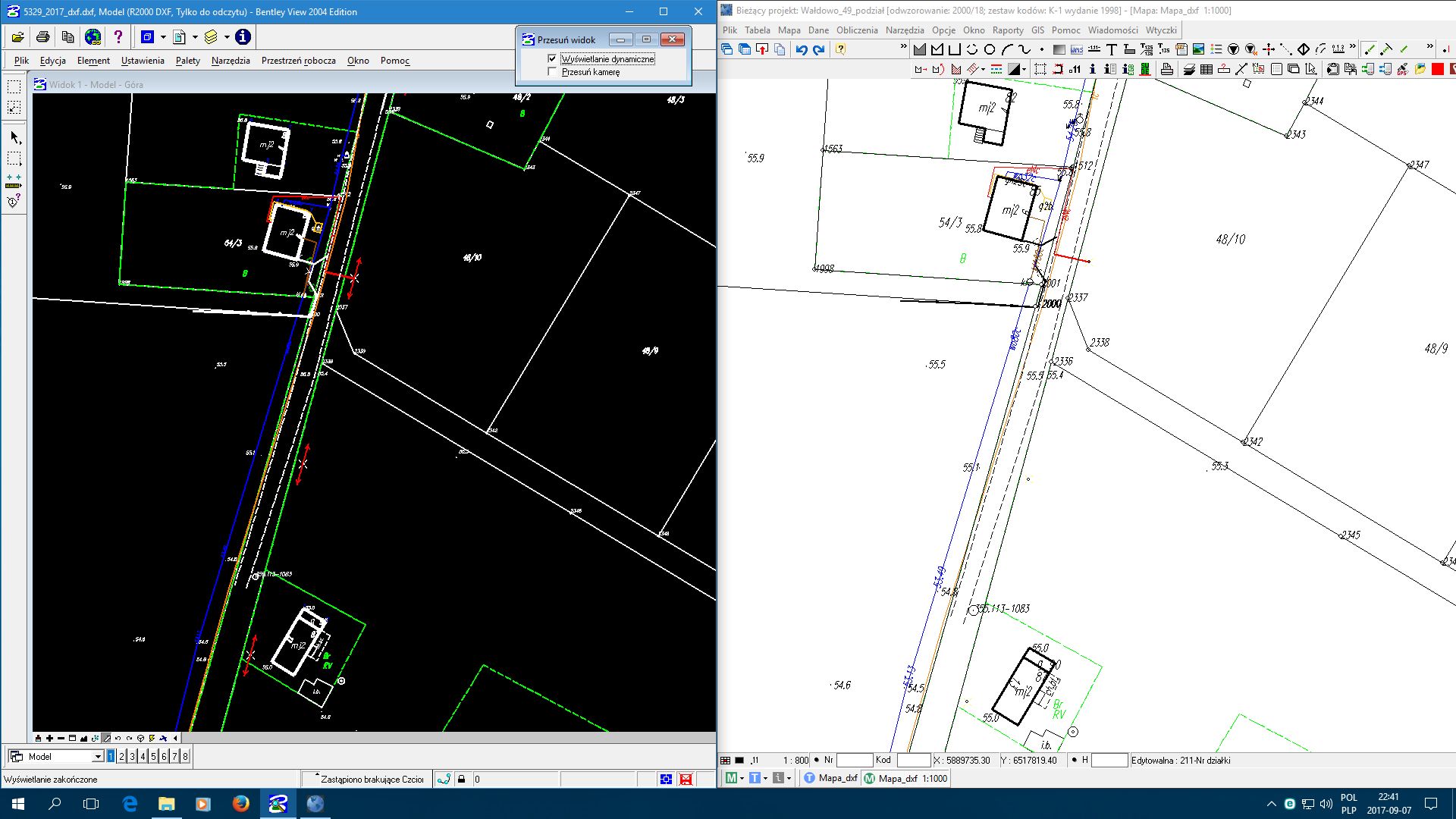Click the red crossed-out save icon in Bentley status bar
Screen dimensions: 1456x819
(x=686, y=779)
